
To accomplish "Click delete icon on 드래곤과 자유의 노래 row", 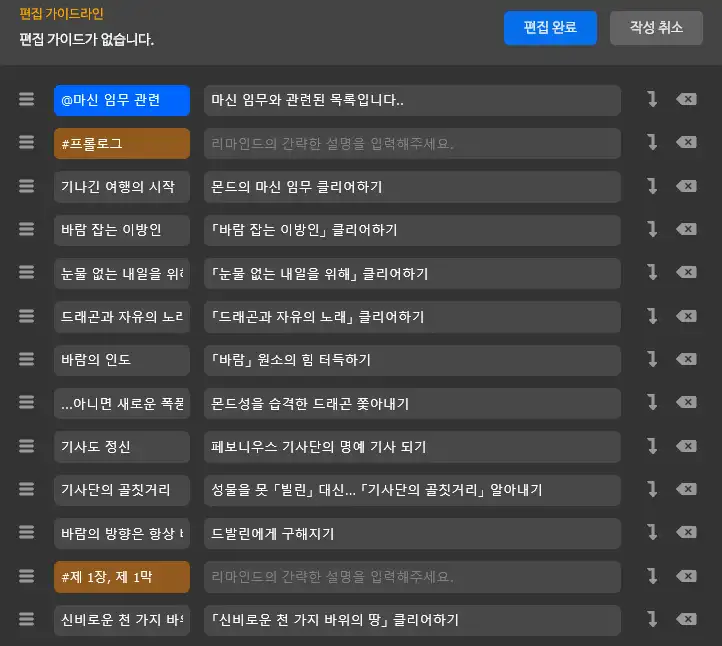I will click(686, 316).
